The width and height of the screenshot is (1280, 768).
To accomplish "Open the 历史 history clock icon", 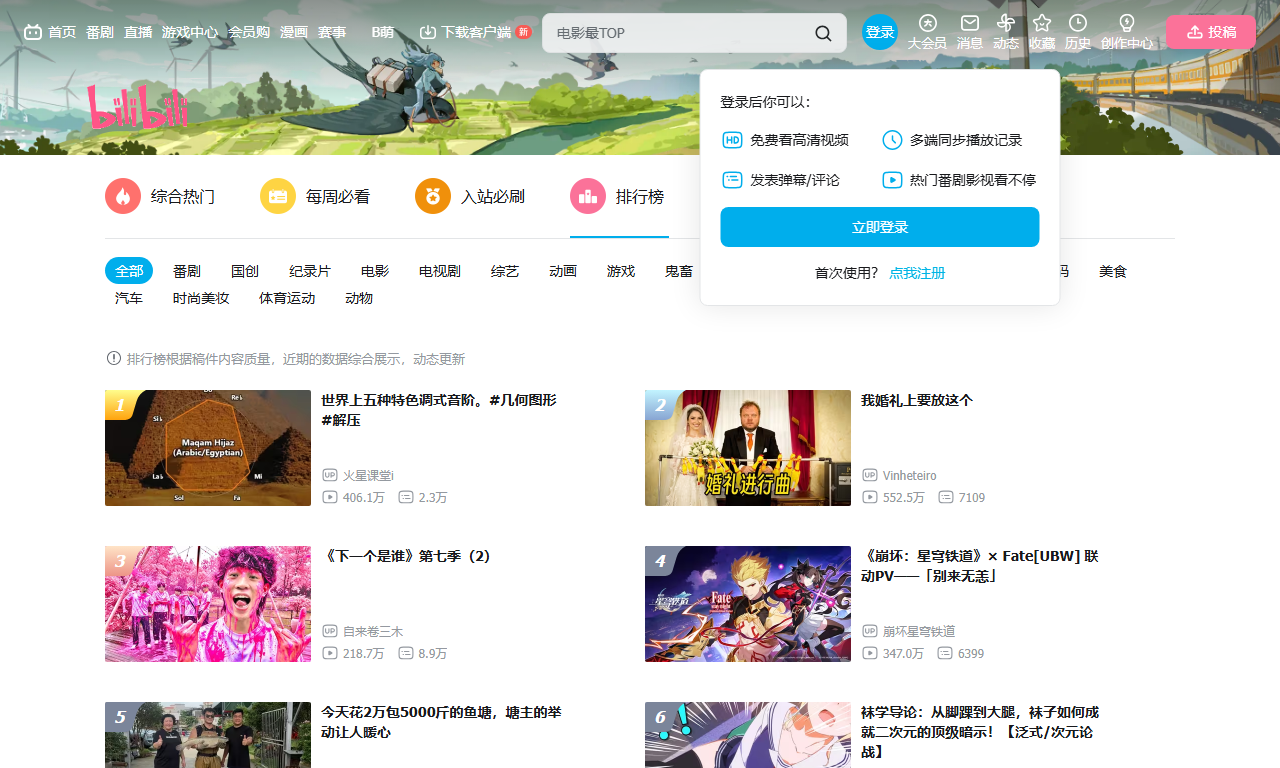I will 1078,23.
